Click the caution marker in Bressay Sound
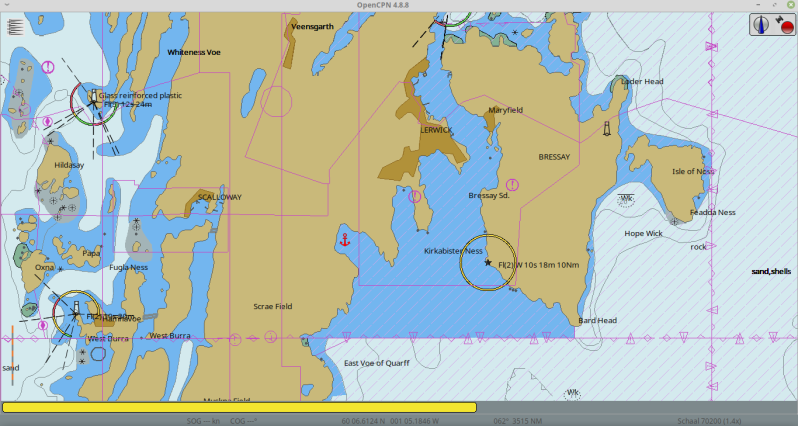 (512, 185)
